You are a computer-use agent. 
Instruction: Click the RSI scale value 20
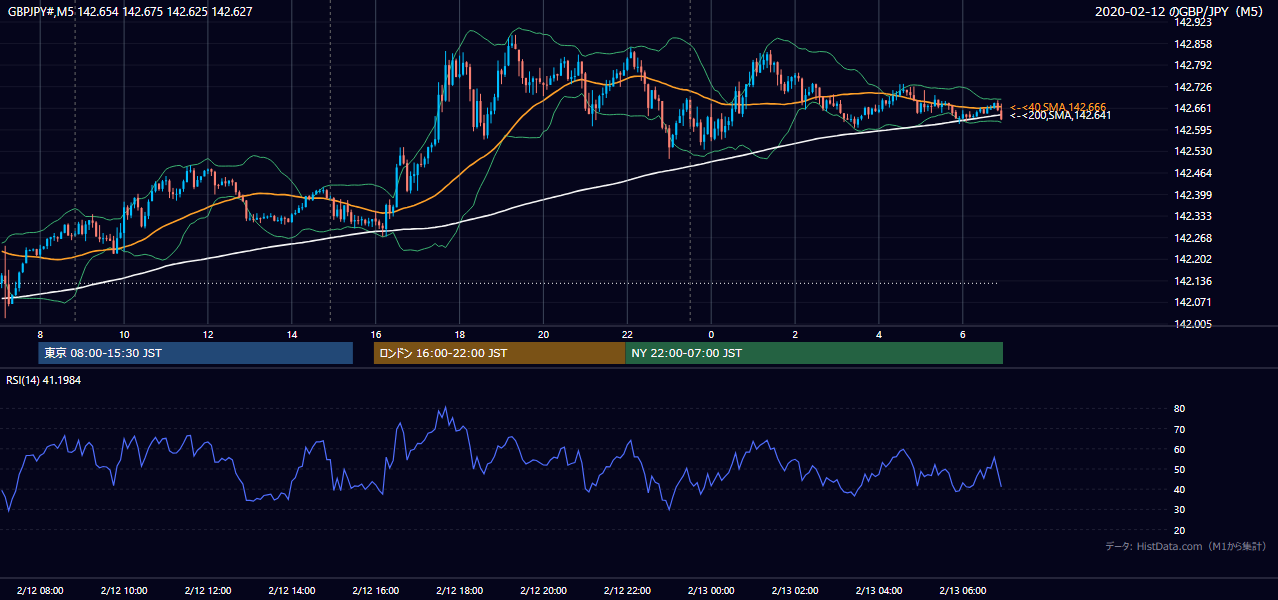[x=1180, y=531]
